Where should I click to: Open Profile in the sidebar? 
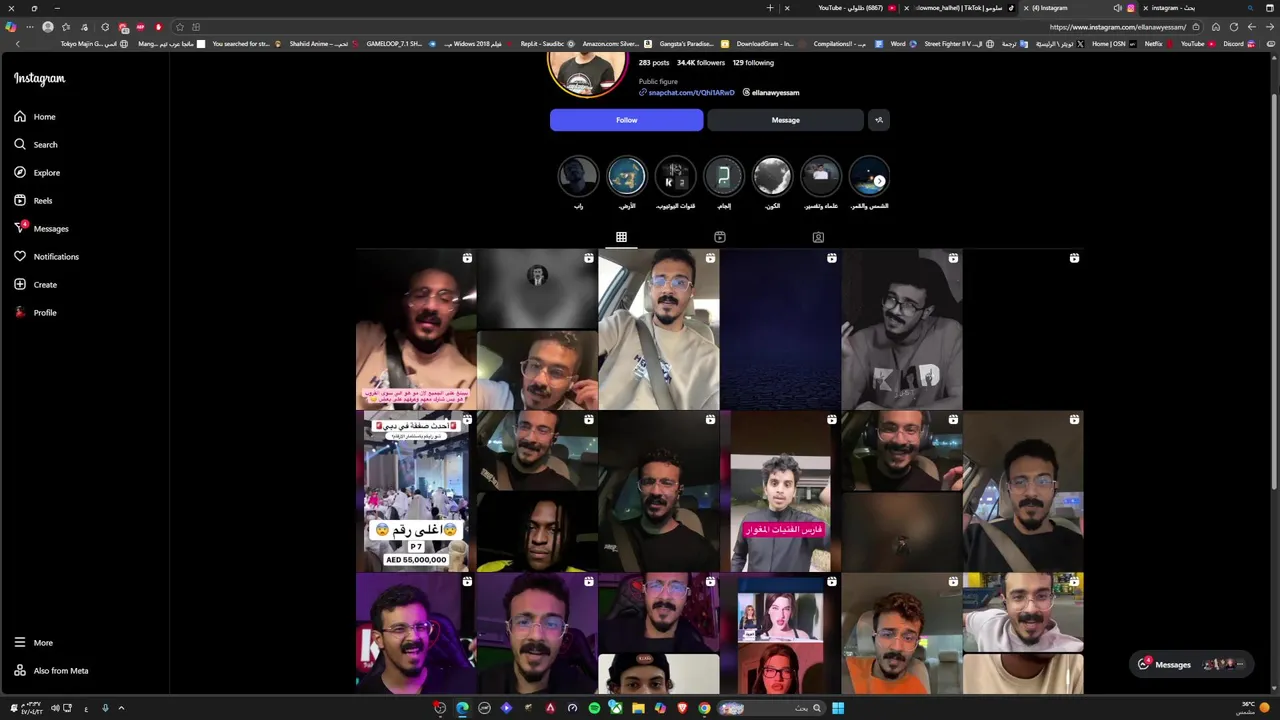35,313
